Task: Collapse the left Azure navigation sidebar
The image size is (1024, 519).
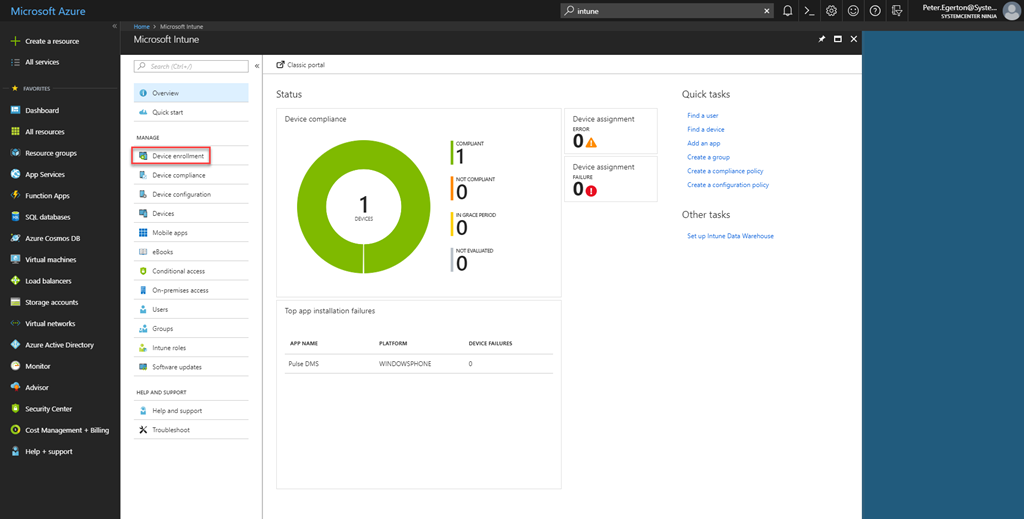Action: tap(113, 25)
